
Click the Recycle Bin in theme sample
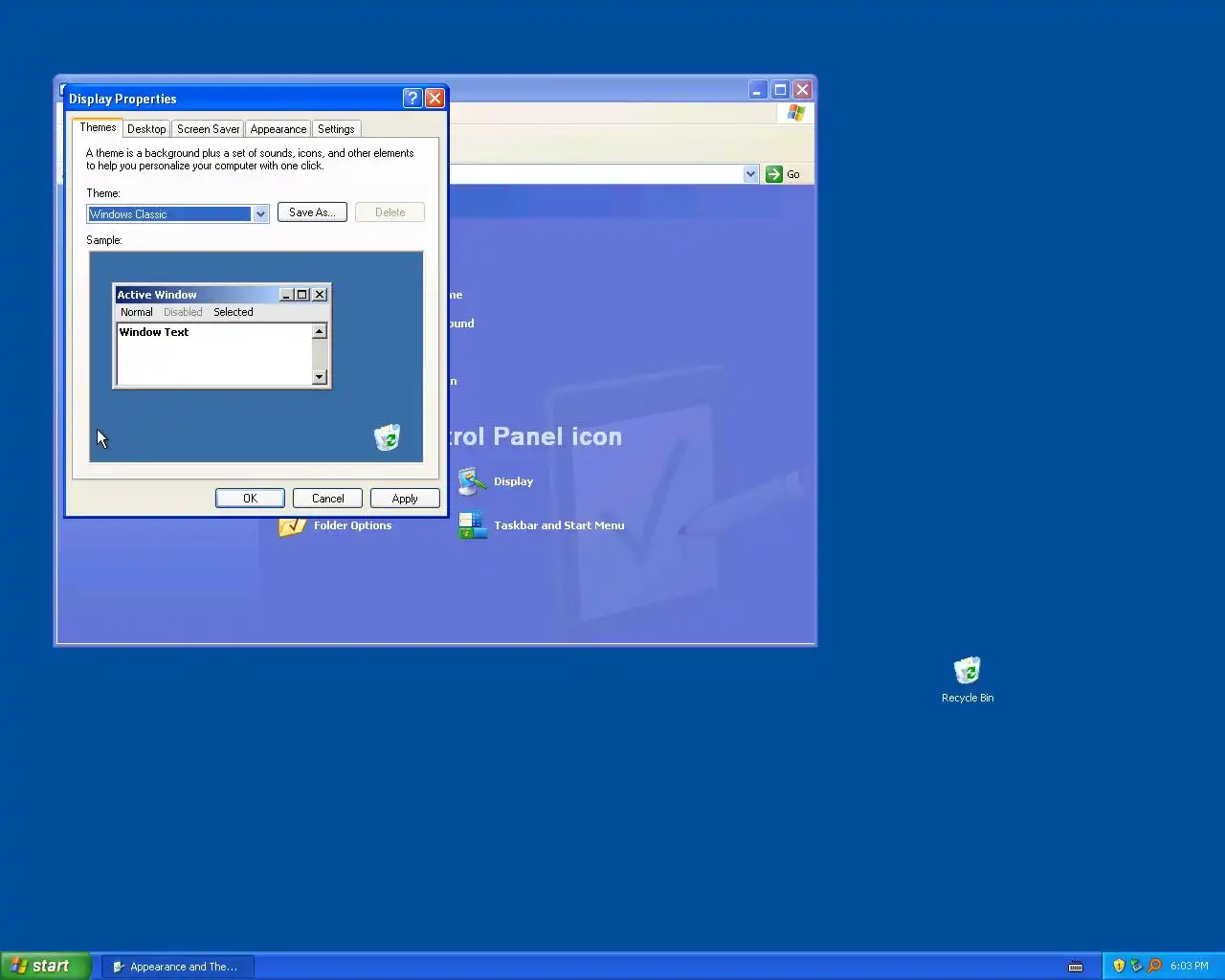click(387, 437)
